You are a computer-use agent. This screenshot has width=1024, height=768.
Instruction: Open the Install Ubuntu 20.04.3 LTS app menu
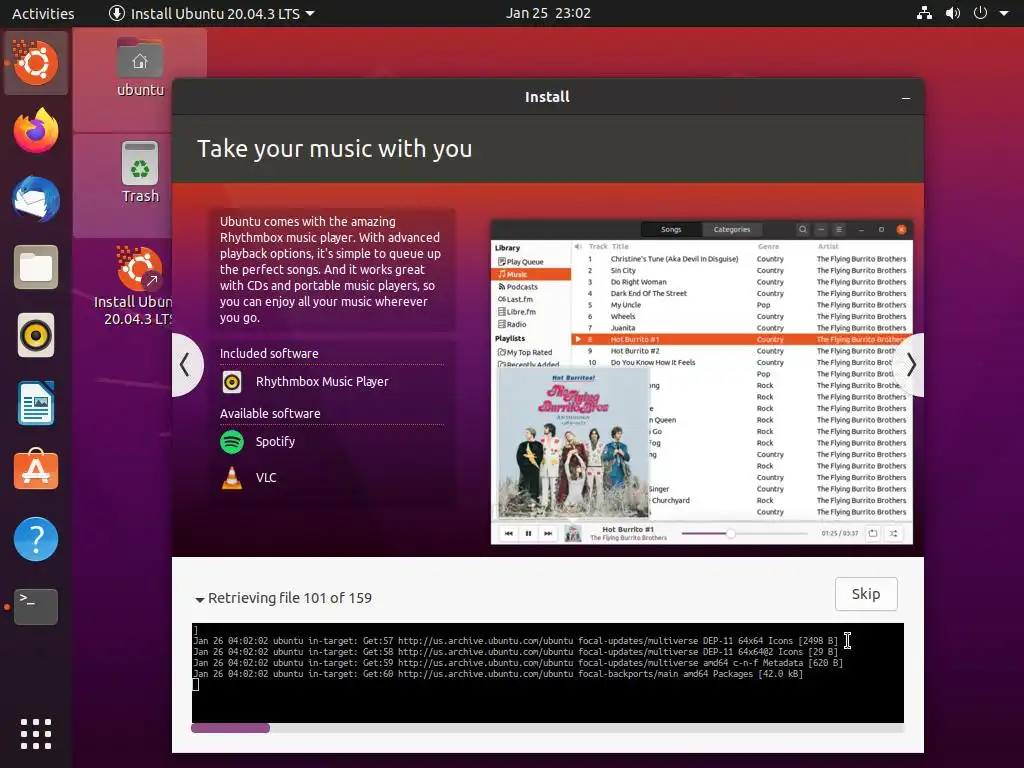pos(212,13)
